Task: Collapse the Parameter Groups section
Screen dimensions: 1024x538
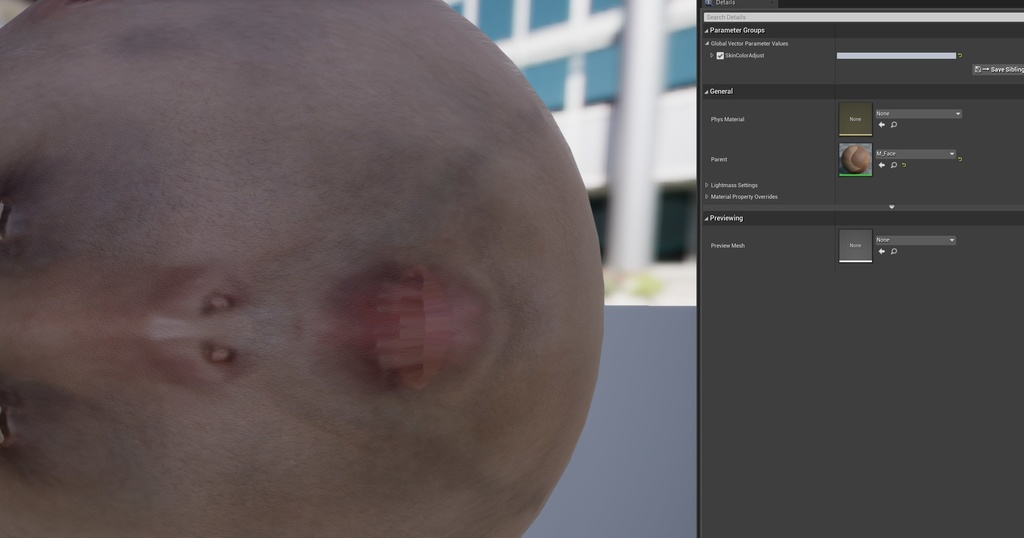Action: 706,31
